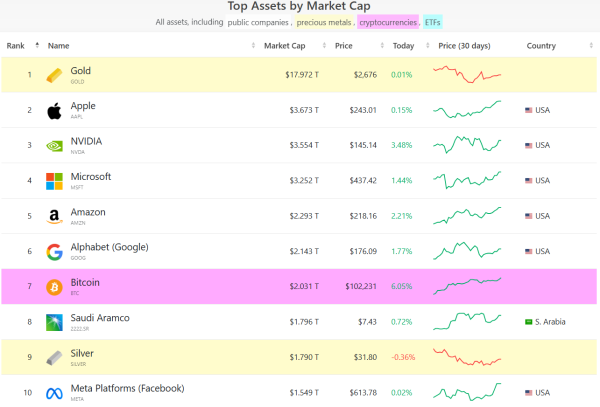The height and width of the screenshot is (407, 600).
Task: Open the Apple company page
Action: 83,106
